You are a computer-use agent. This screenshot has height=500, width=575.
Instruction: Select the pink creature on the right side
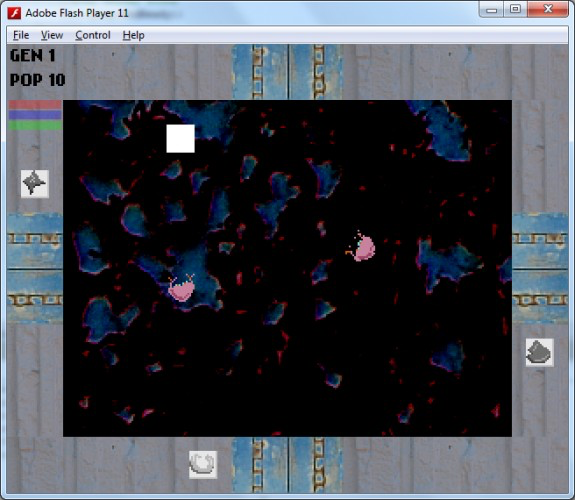coord(361,247)
